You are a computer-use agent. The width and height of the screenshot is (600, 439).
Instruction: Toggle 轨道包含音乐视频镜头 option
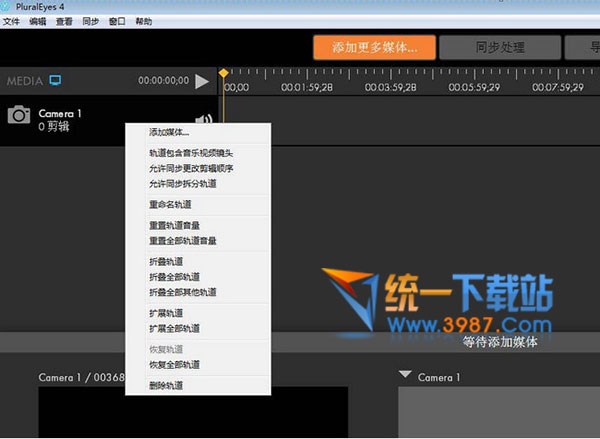(190, 153)
